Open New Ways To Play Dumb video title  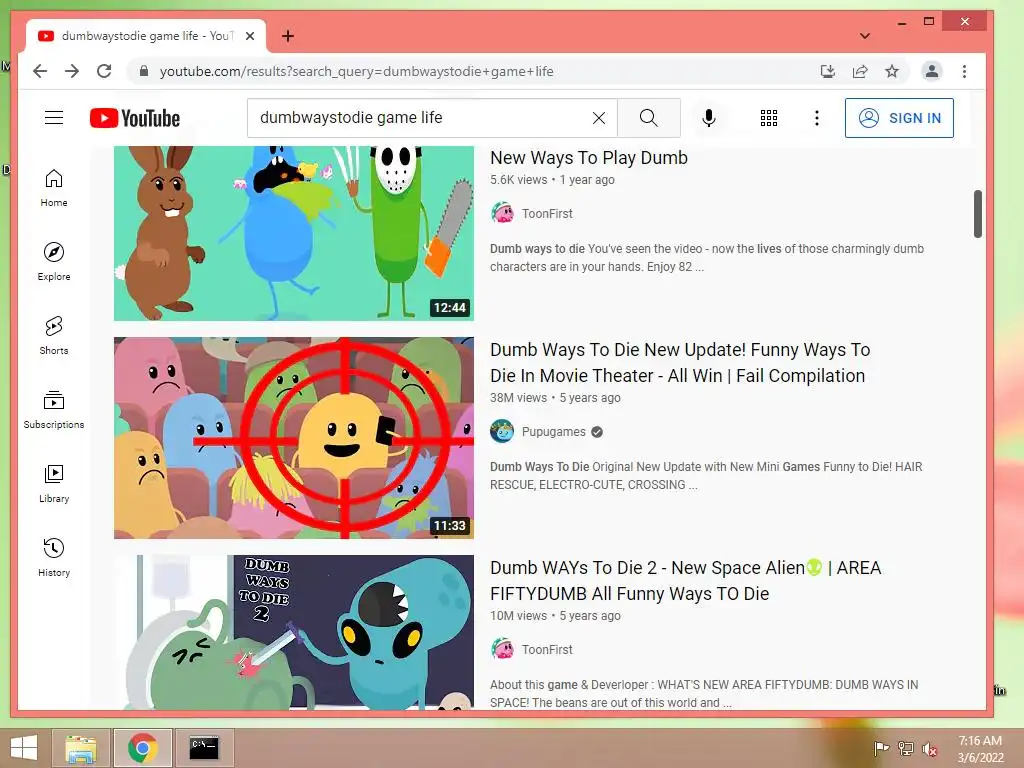pos(588,157)
